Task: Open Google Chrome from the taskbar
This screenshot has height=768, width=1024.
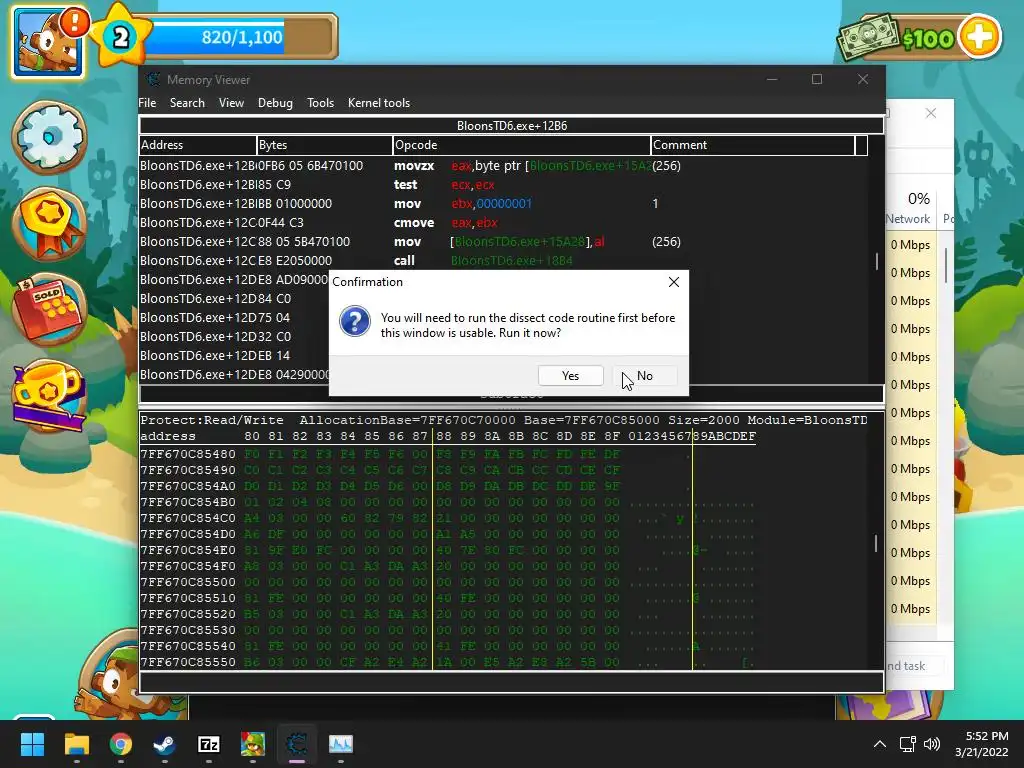Action: coord(121,744)
